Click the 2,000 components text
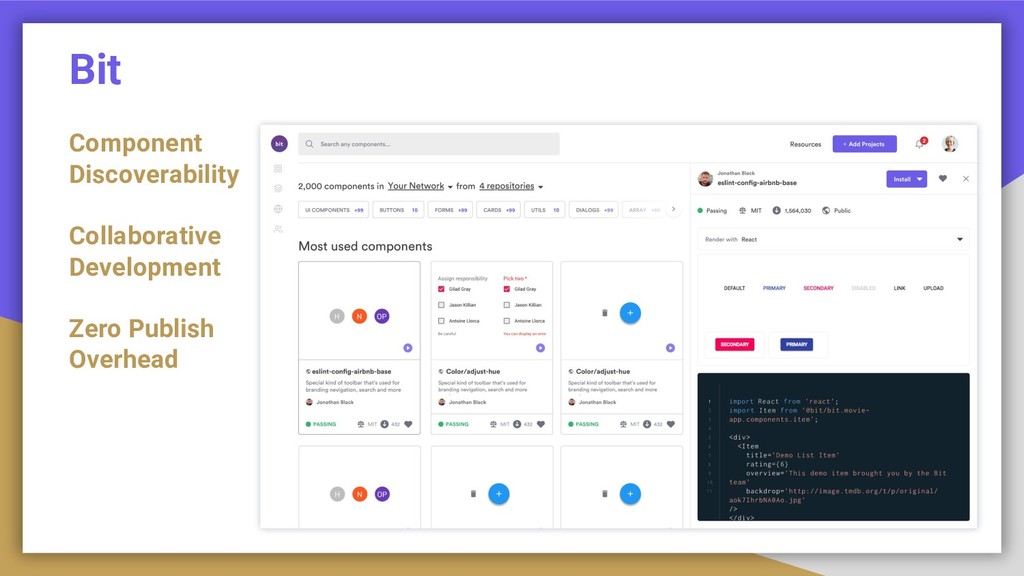This screenshot has width=1024, height=576. (336, 186)
